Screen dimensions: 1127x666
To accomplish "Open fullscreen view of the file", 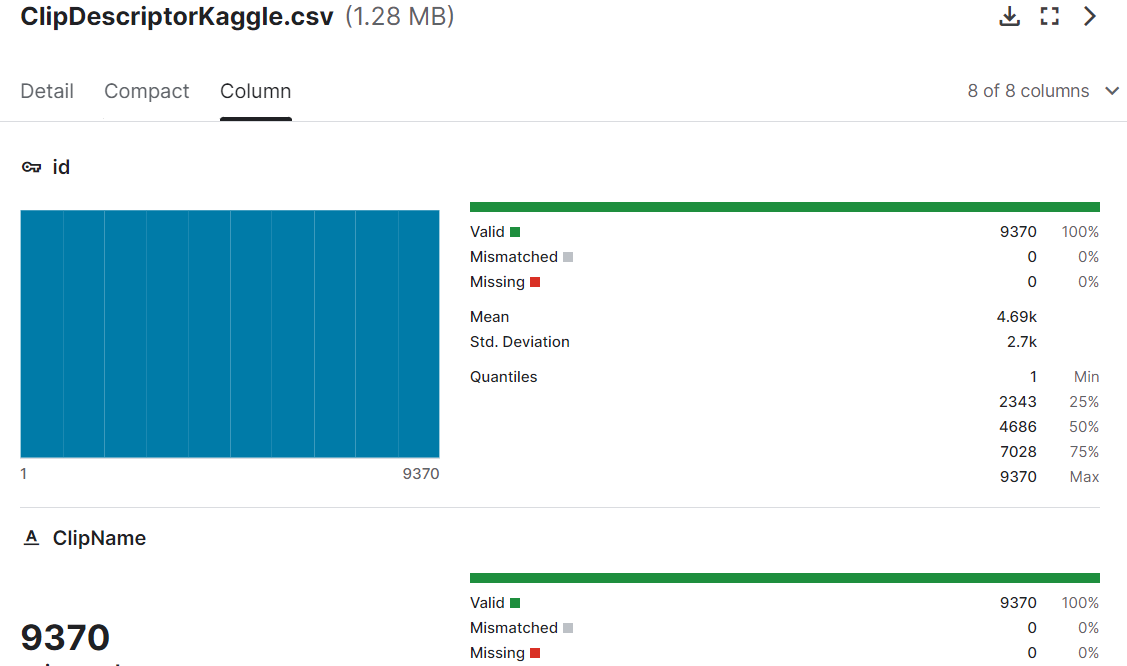I will (1049, 17).
